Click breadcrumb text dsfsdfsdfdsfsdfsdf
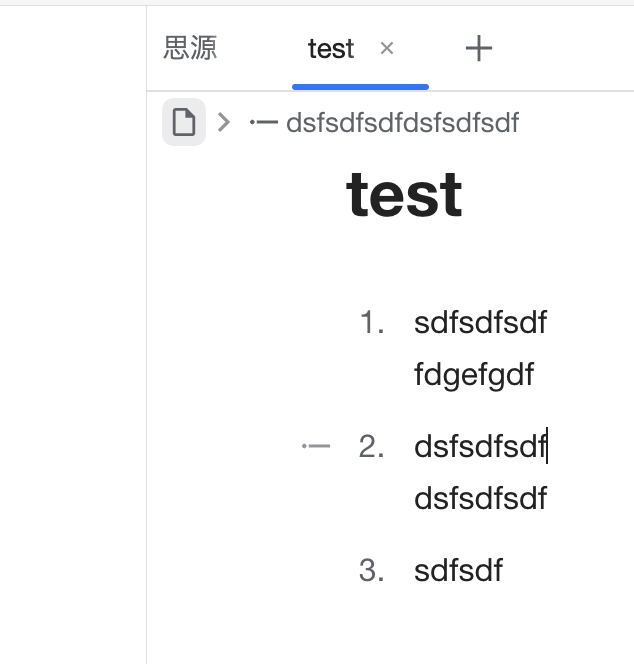 pos(402,123)
